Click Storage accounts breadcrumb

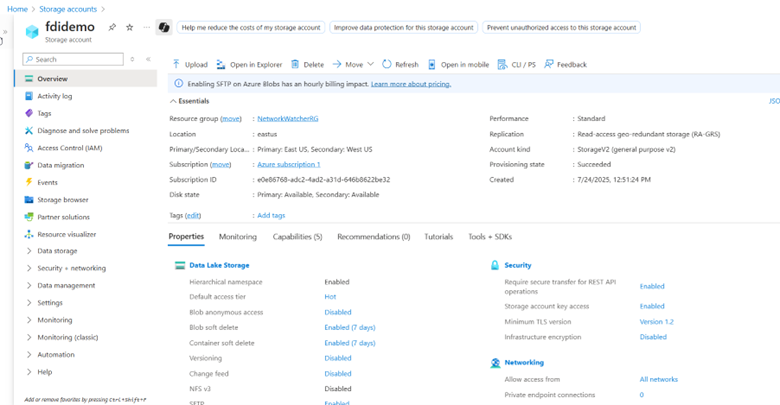[x=68, y=9]
